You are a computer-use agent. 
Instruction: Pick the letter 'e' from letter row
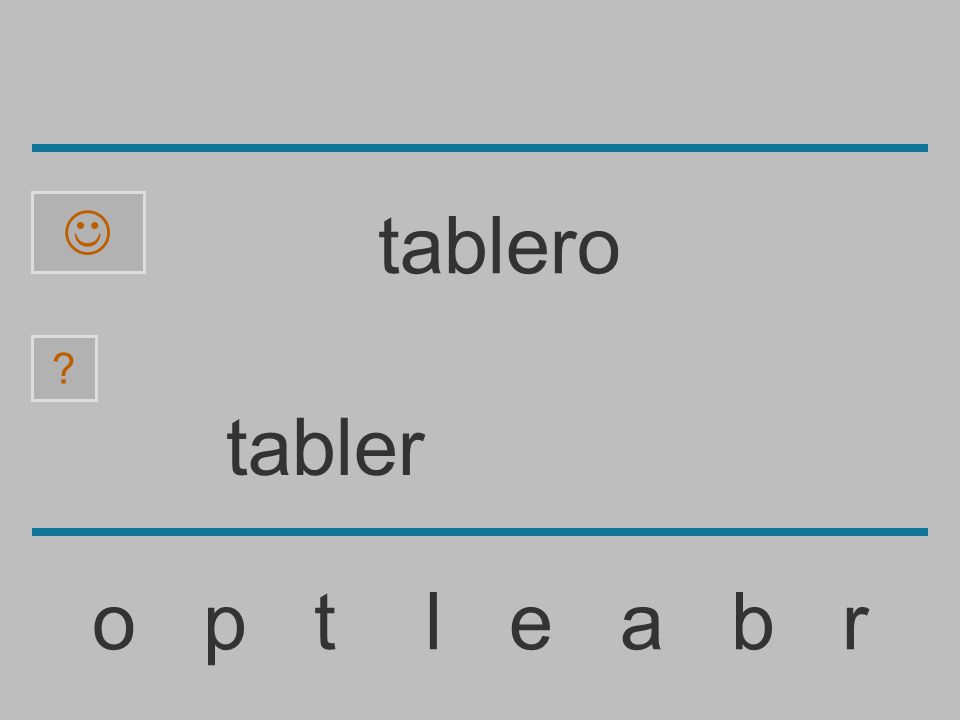click(x=530, y=626)
